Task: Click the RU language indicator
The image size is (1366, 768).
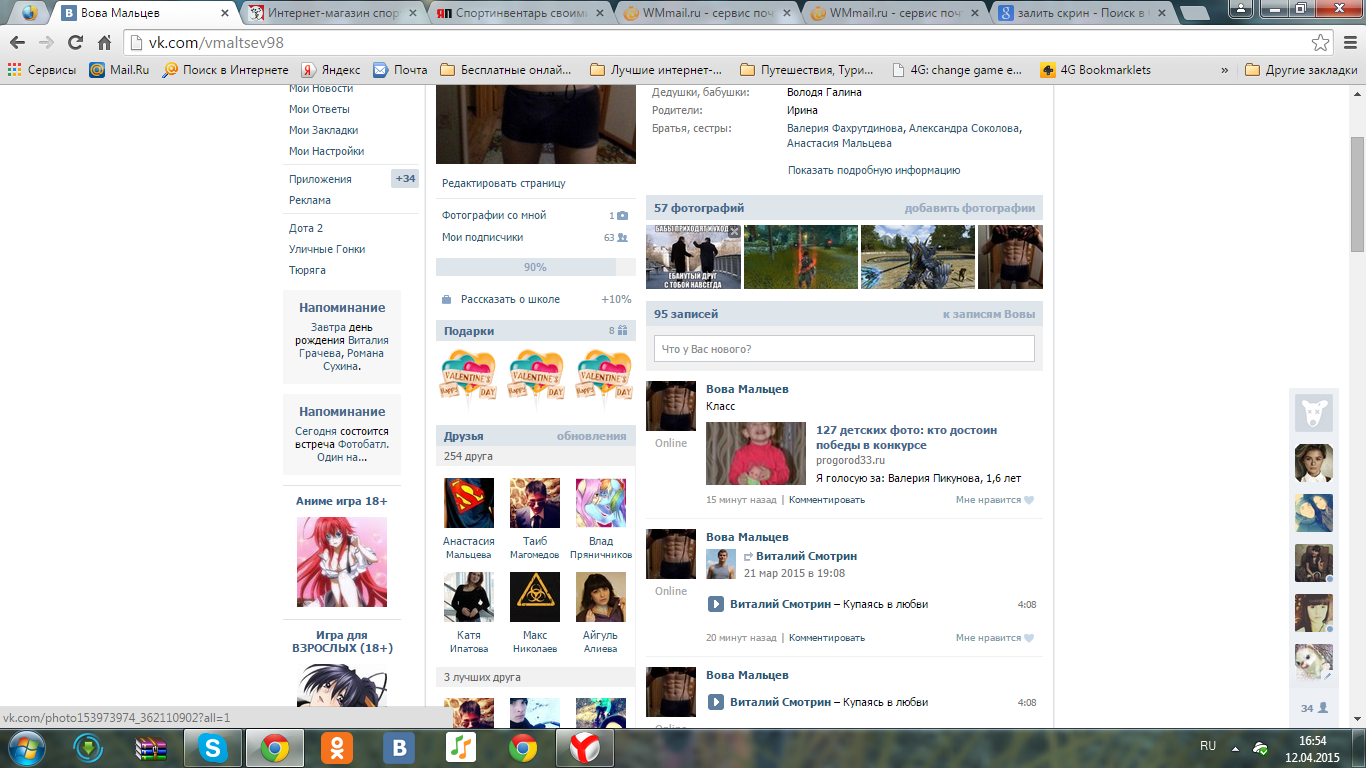Action: [1208, 746]
